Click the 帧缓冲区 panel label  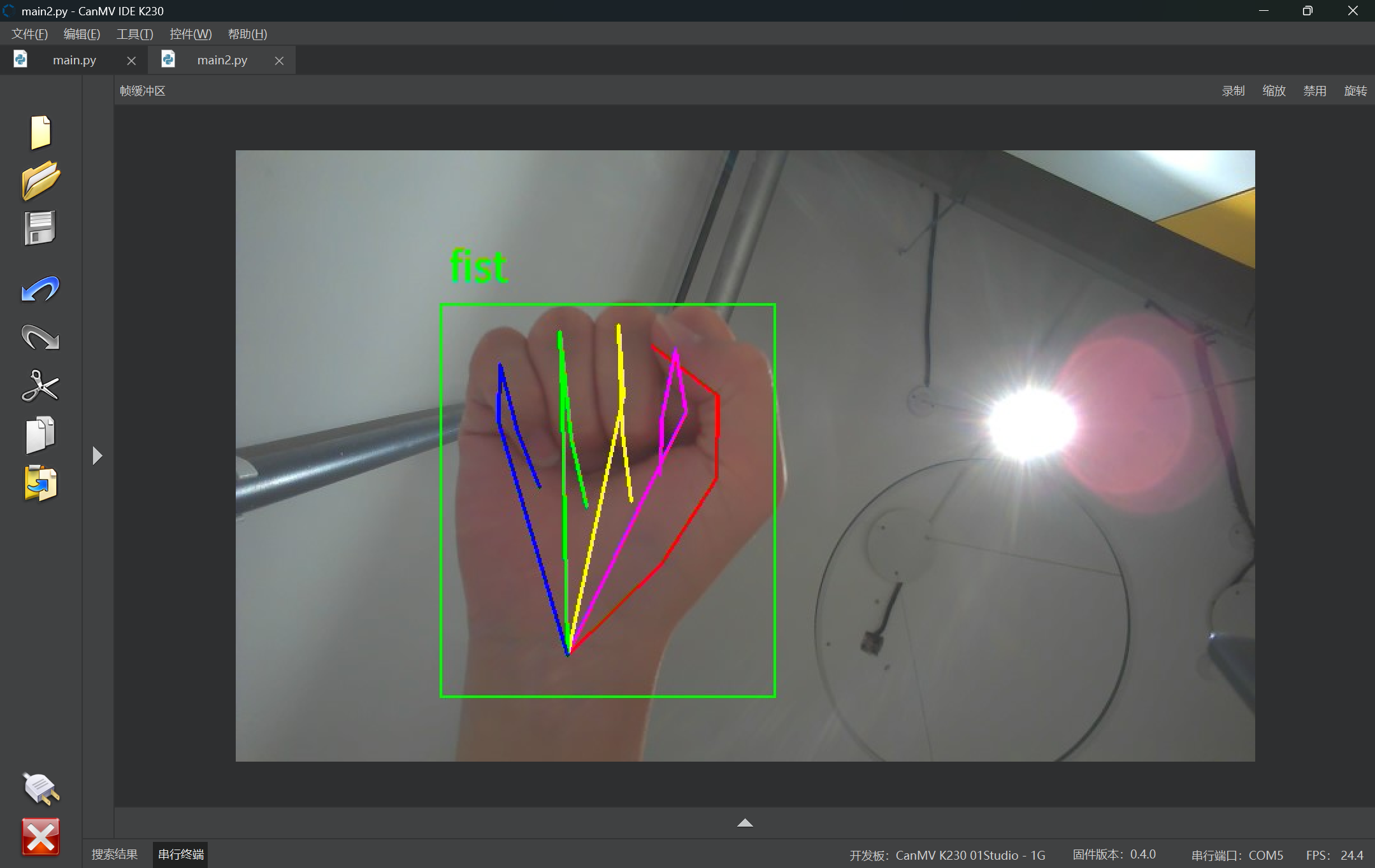[x=143, y=90]
